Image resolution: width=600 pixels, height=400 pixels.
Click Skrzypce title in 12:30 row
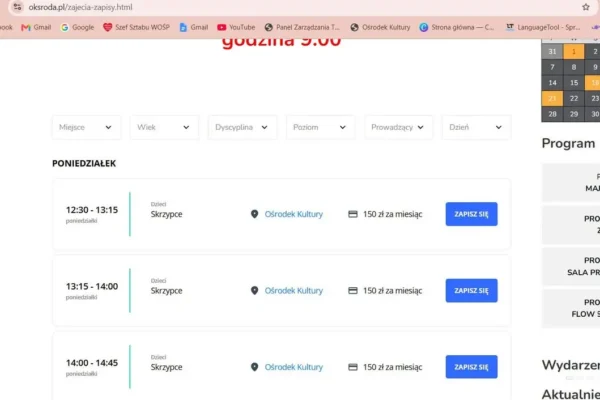click(x=166, y=214)
